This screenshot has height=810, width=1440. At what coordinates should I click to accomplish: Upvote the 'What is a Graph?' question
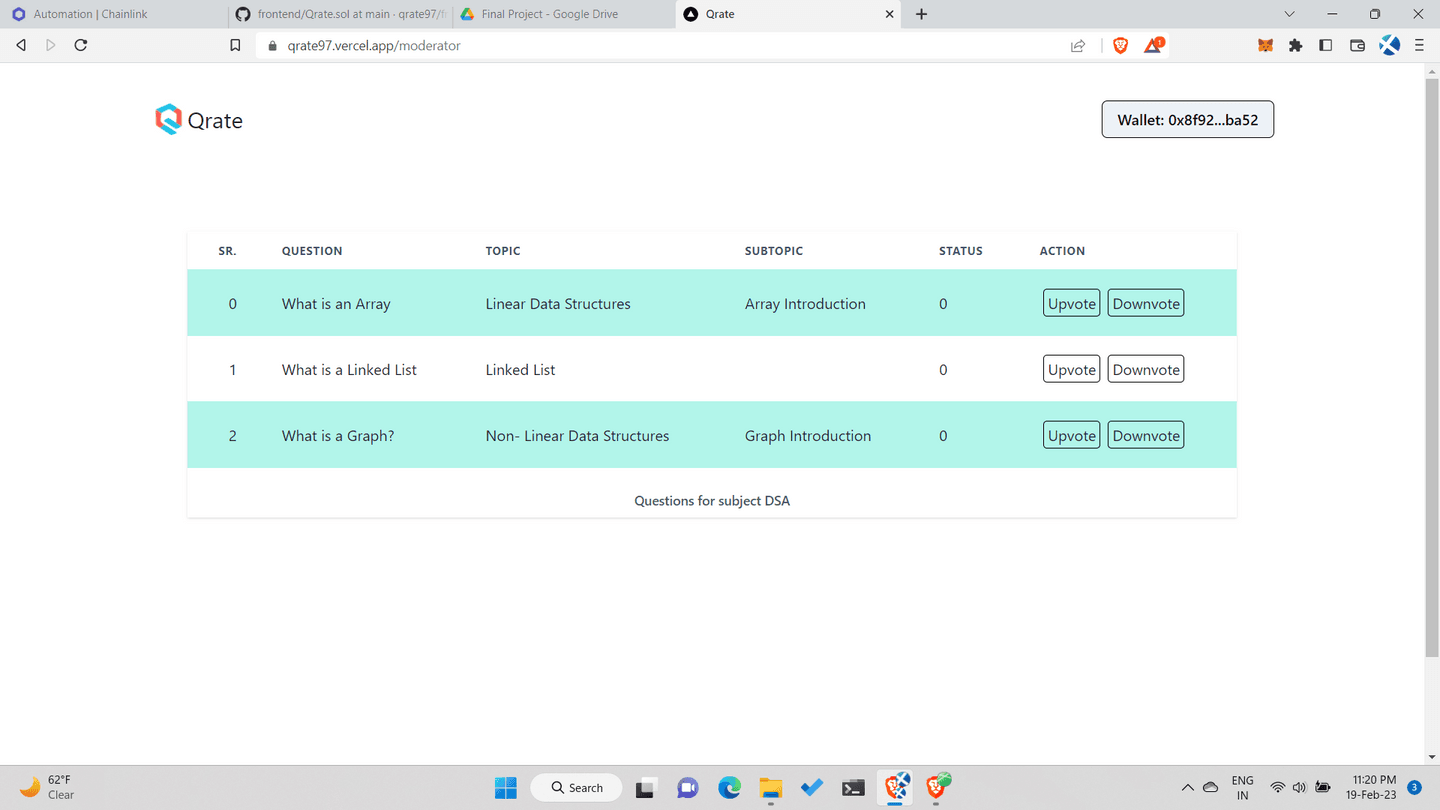[1071, 436]
